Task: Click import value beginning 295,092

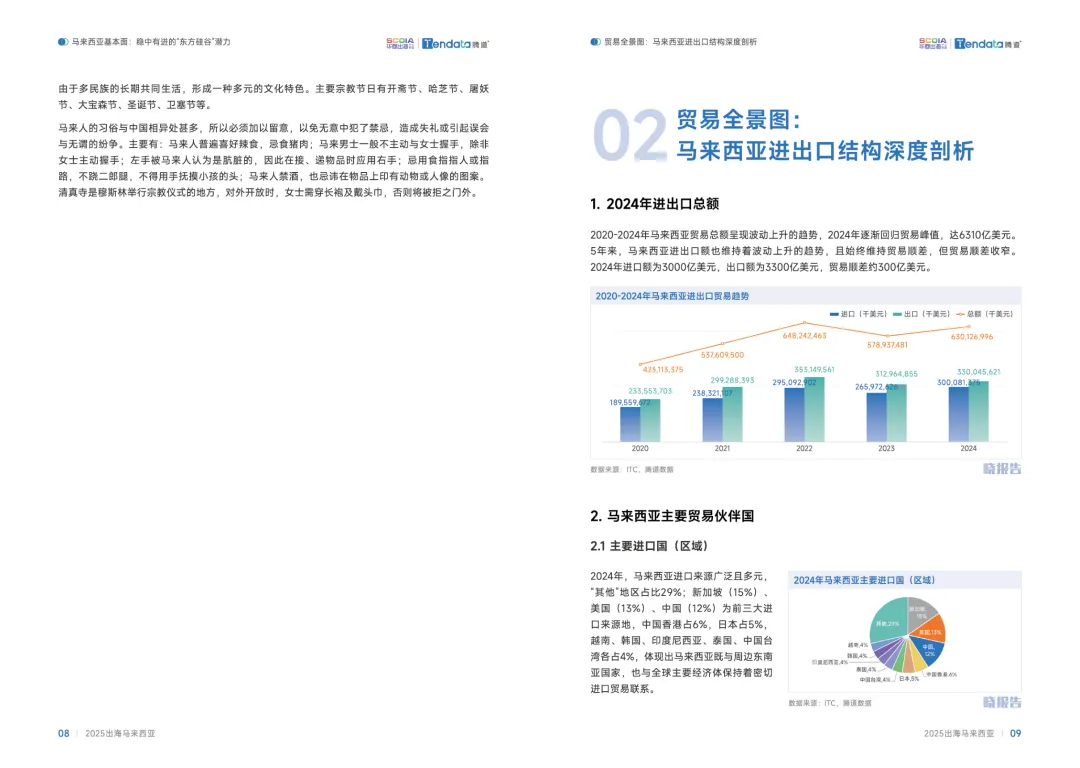Action: (x=794, y=382)
